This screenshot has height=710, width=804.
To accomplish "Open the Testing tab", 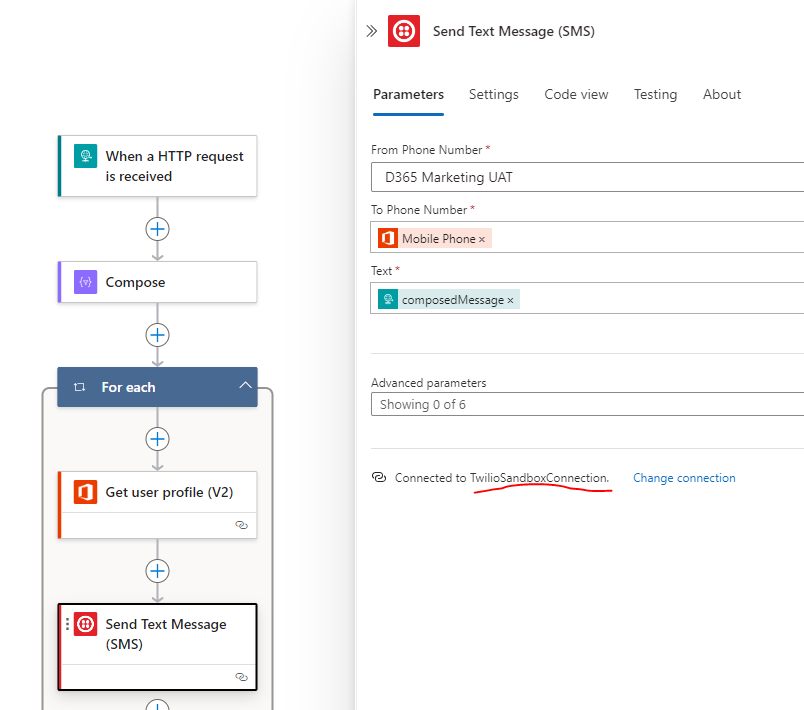I will [655, 95].
